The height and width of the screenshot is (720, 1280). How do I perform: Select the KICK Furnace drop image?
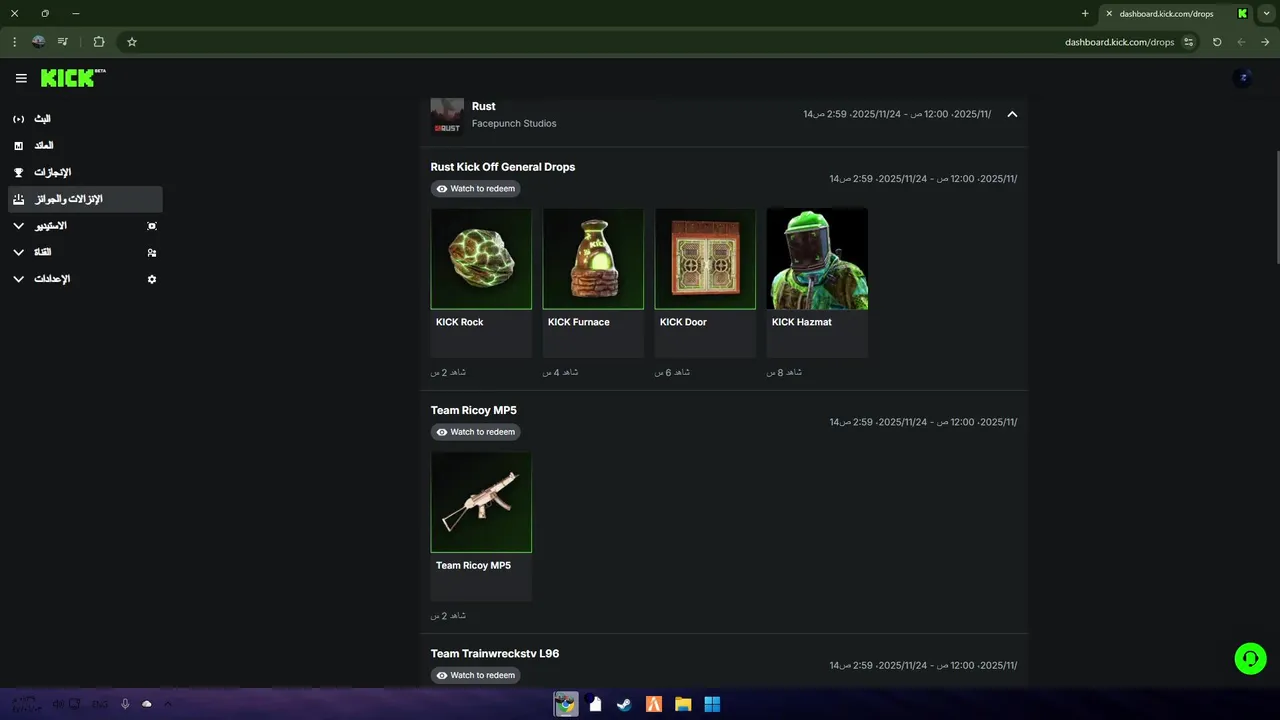coord(593,259)
